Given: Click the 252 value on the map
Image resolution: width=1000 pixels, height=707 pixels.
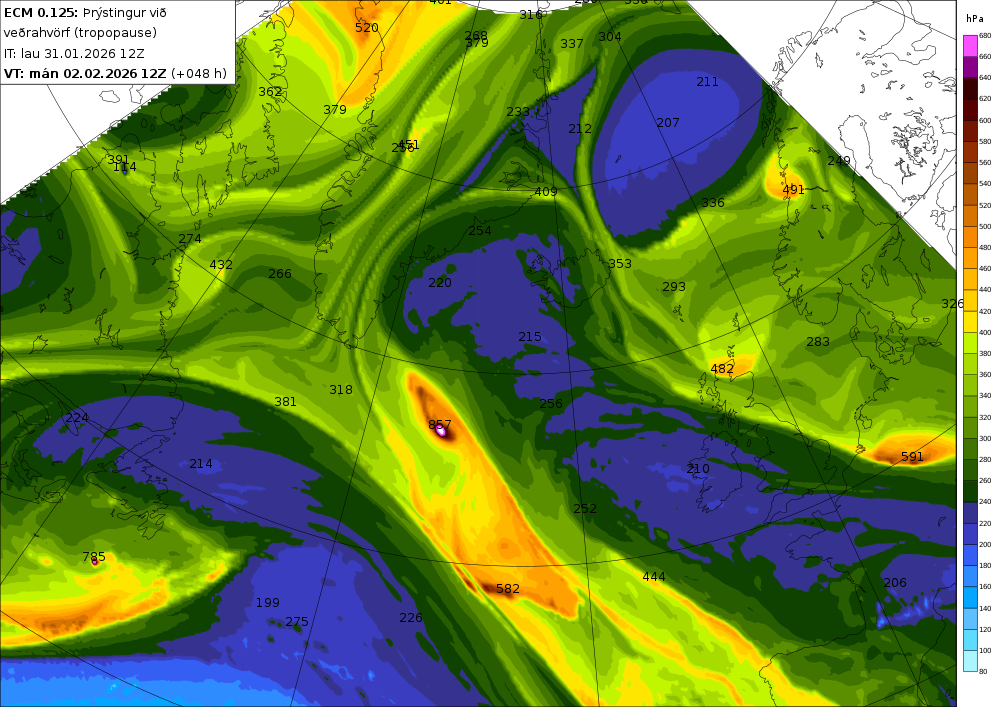Looking at the screenshot, I should (x=585, y=509).
